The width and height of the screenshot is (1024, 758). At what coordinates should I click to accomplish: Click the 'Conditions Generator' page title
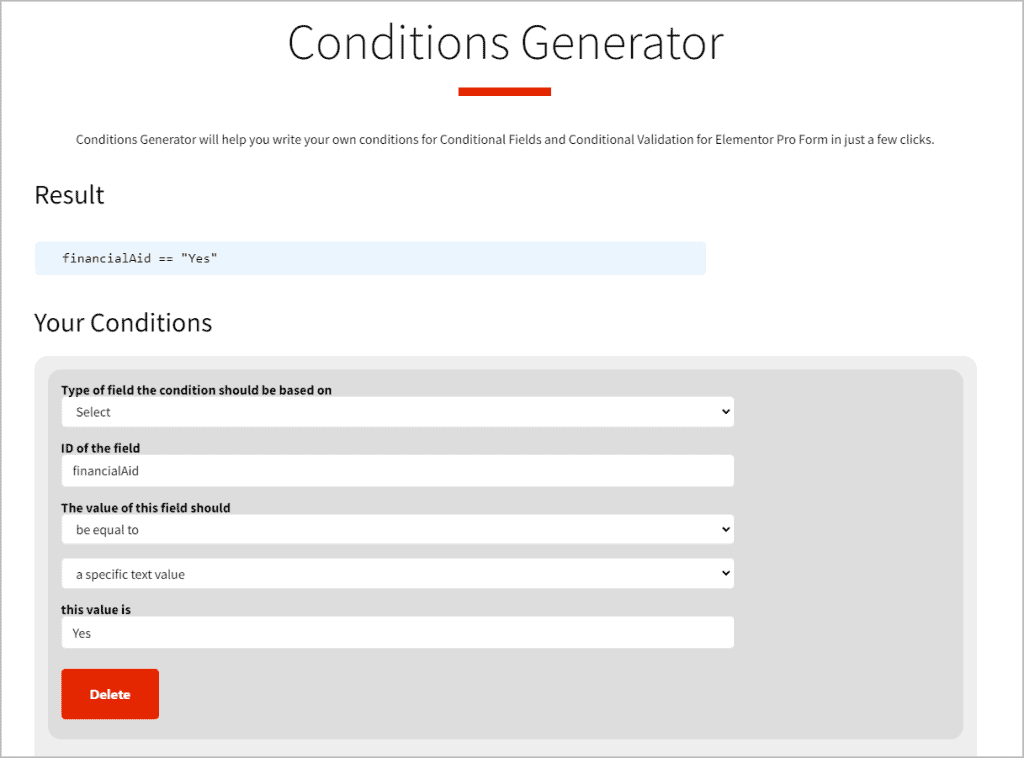(x=505, y=44)
